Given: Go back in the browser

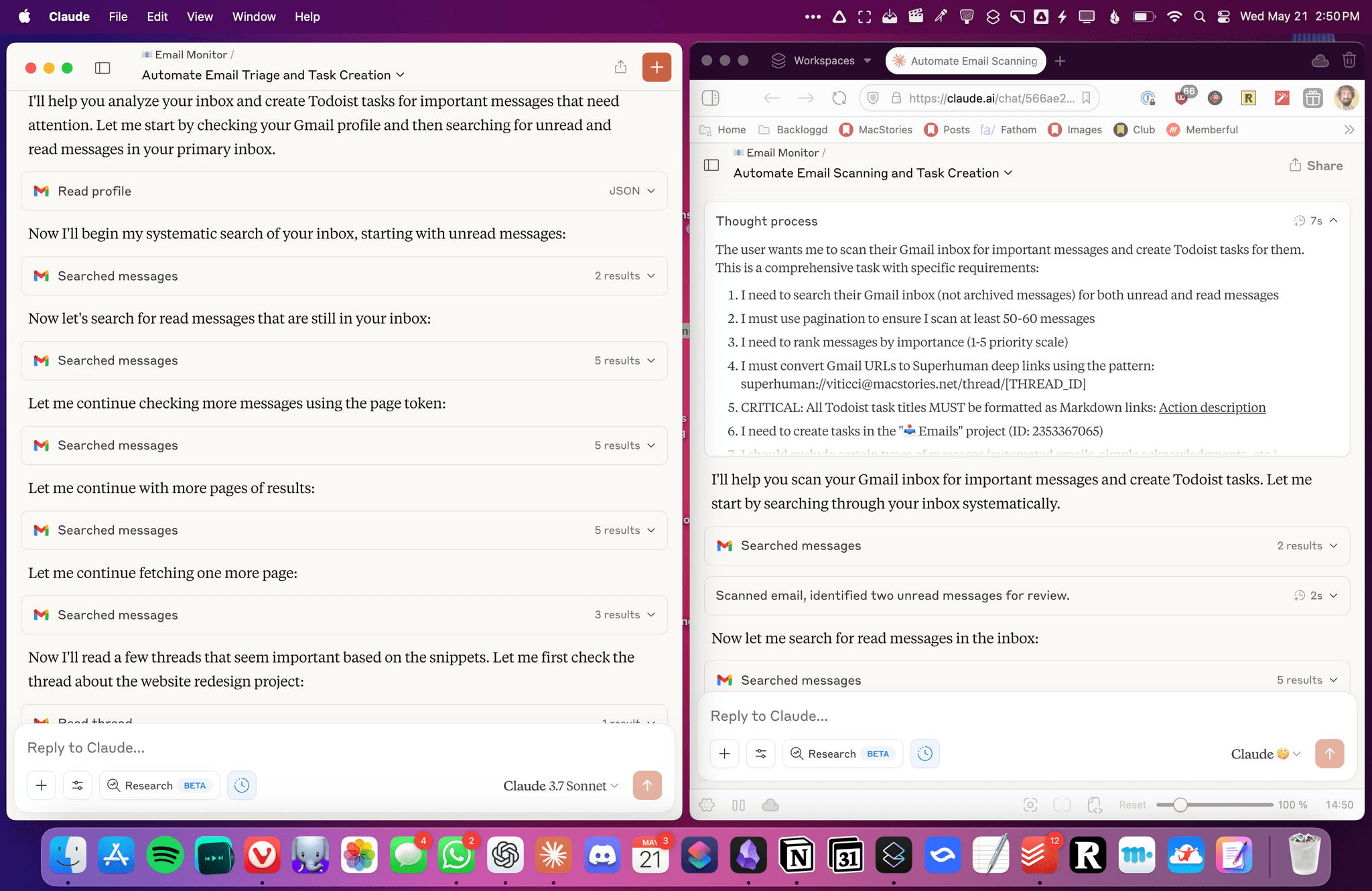Looking at the screenshot, I should 772,98.
